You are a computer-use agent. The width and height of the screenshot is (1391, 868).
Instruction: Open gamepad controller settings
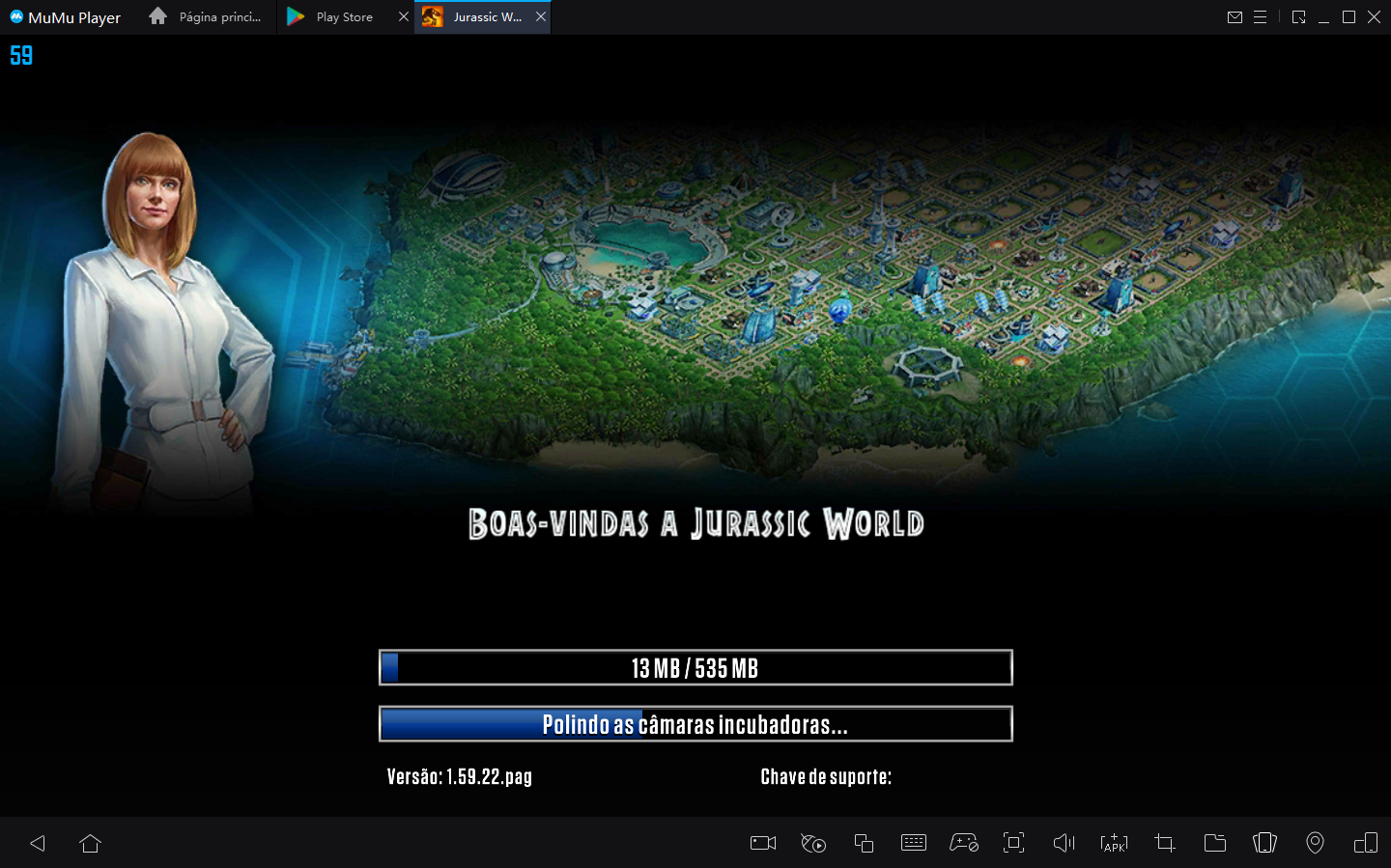[963, 843]
